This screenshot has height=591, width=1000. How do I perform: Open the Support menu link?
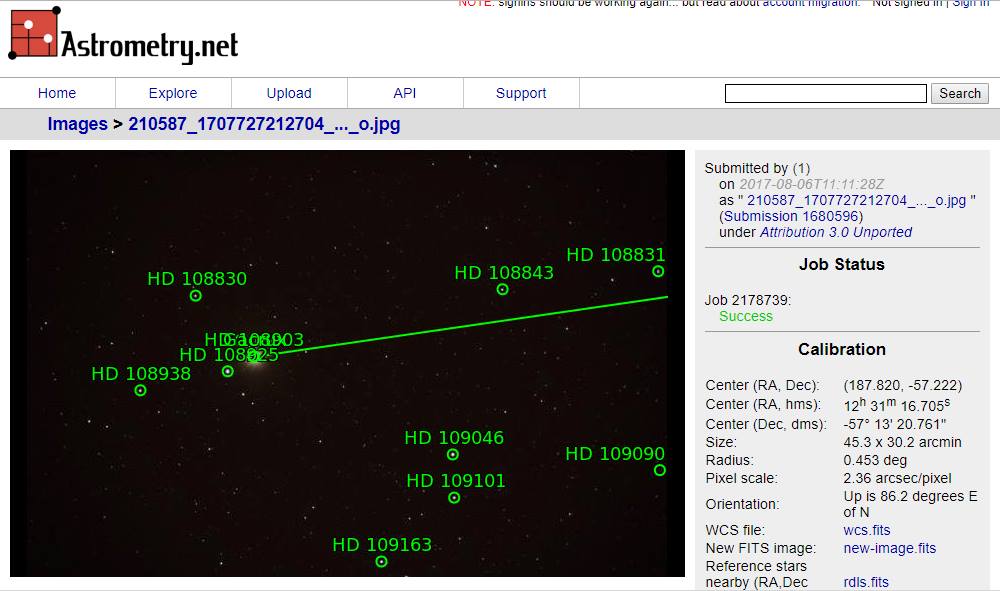pyautogui.click(x=521, y=93)
